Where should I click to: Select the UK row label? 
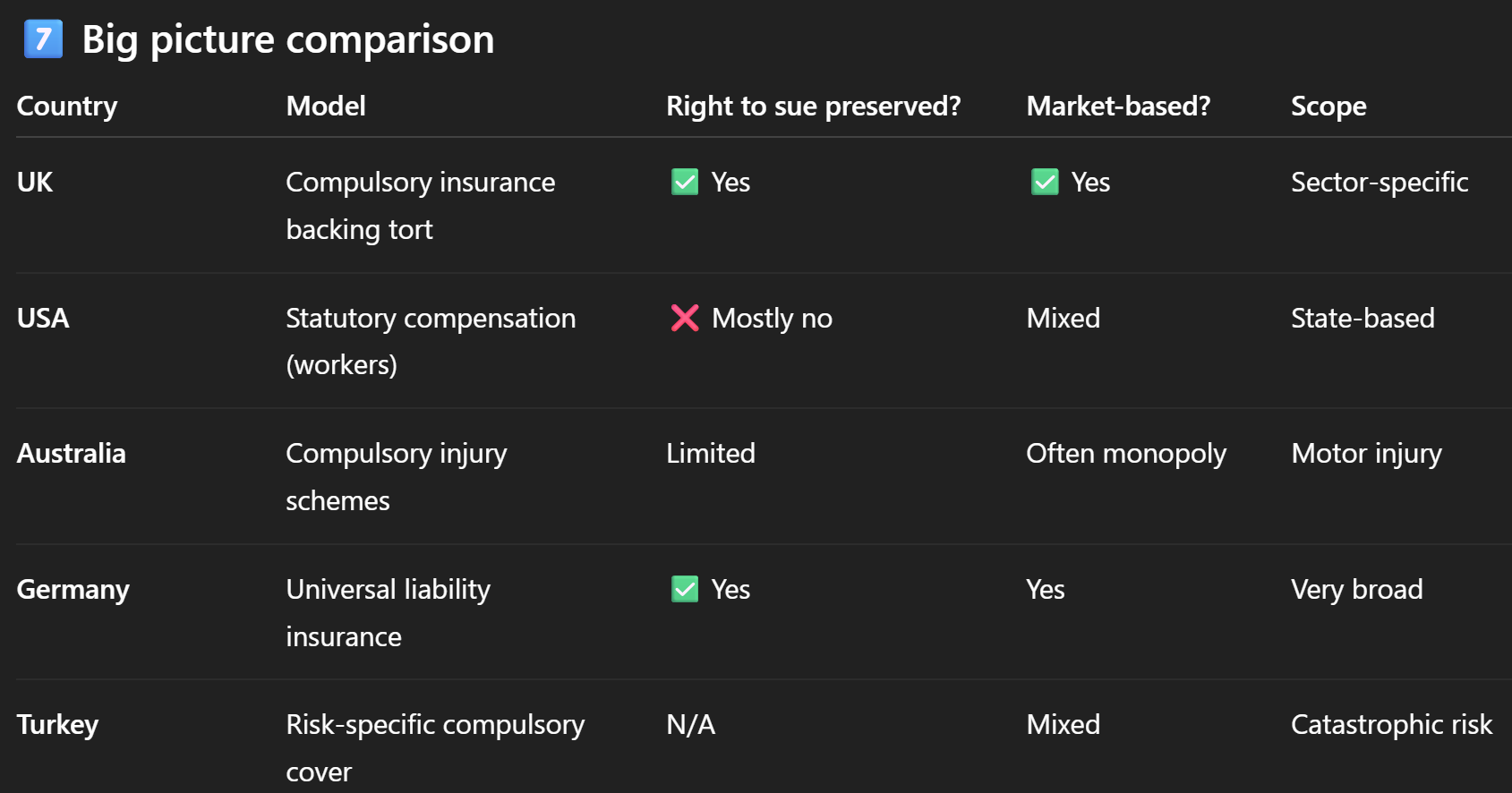35,183
